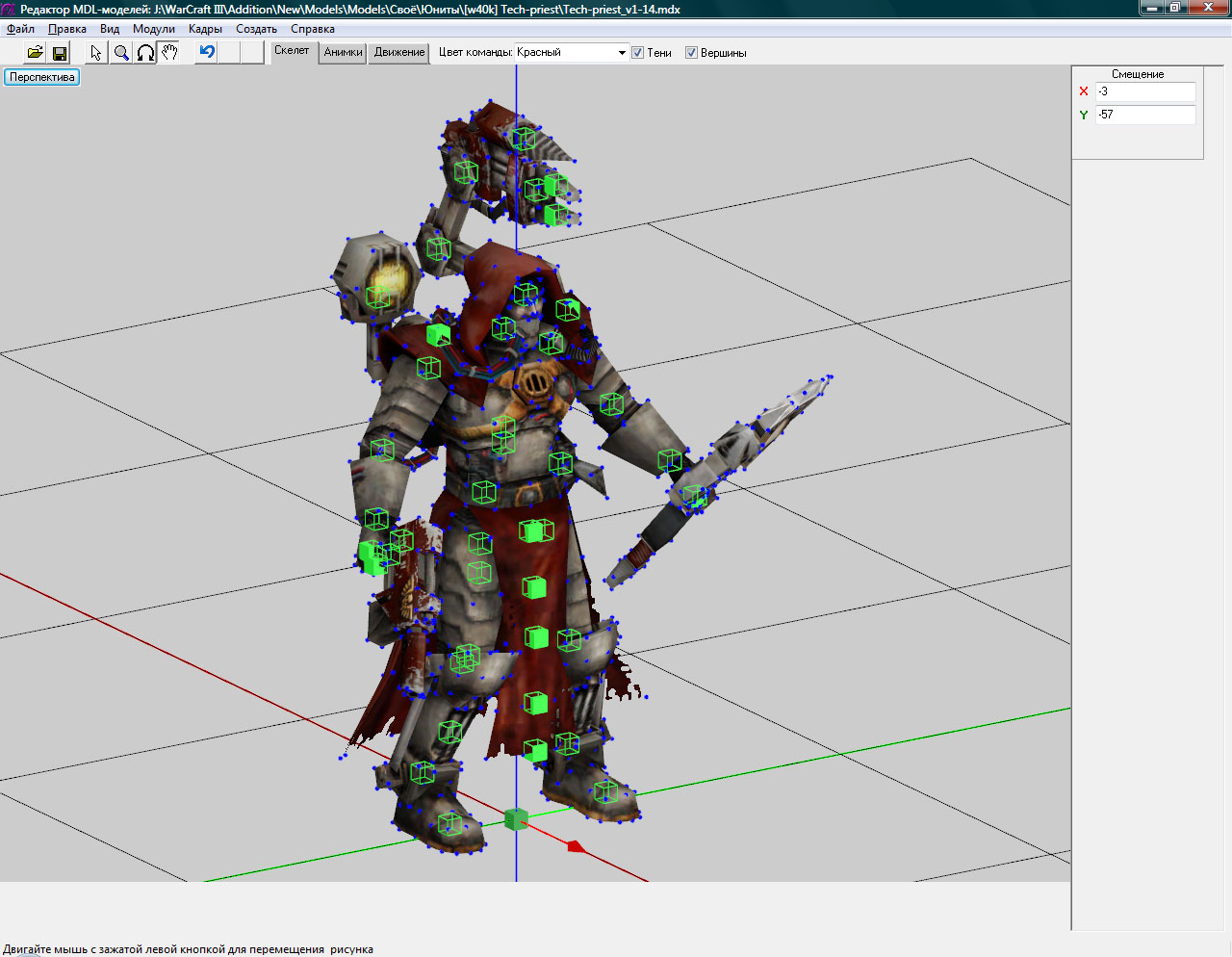Click the Y offset input field
This screenshot has height=957, width=1232.
1145,115
